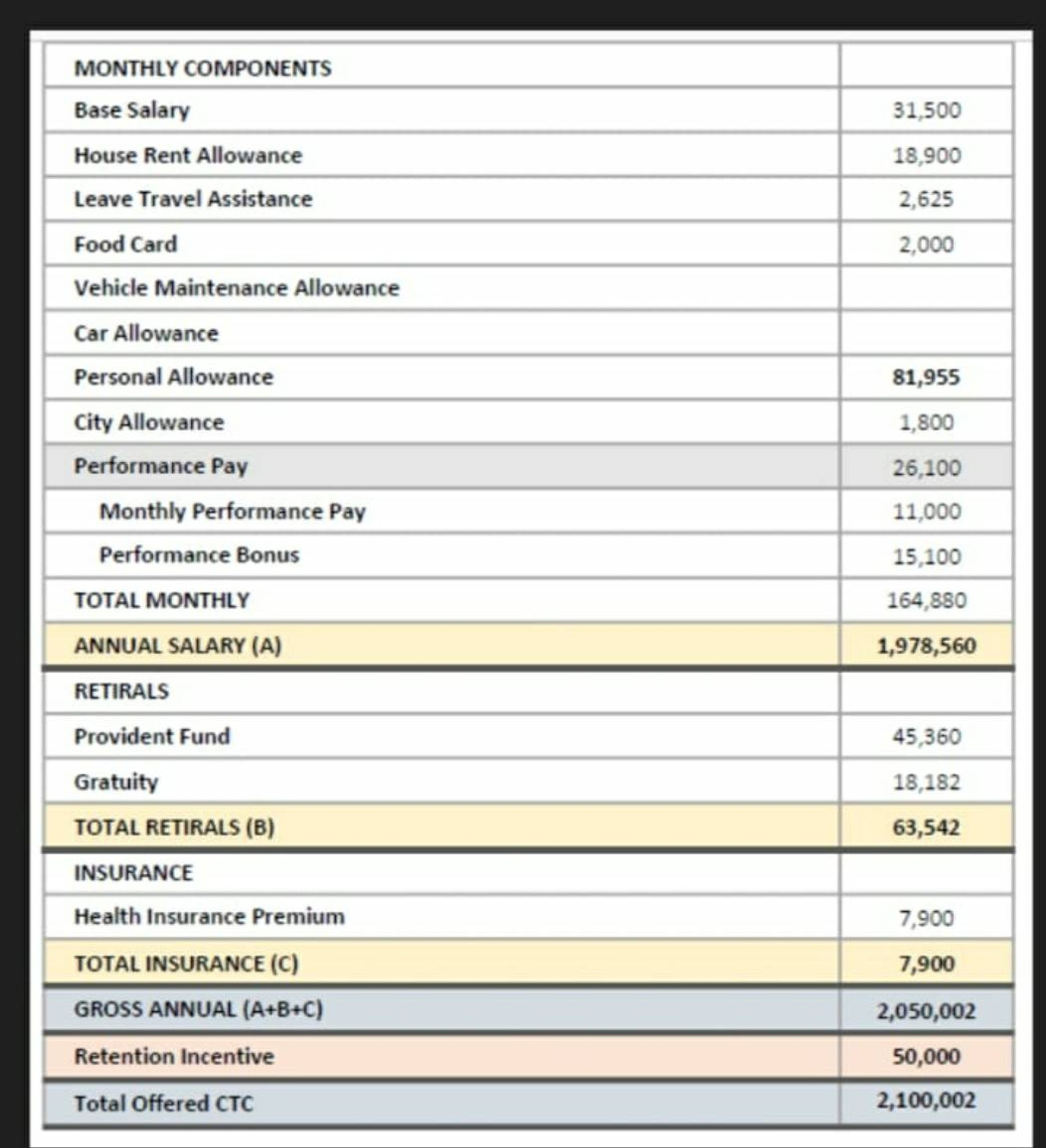Screen dimensions: 1046x1148
Task: Click the Total Offered CTC value 2,100,002
Action: 927,1100
